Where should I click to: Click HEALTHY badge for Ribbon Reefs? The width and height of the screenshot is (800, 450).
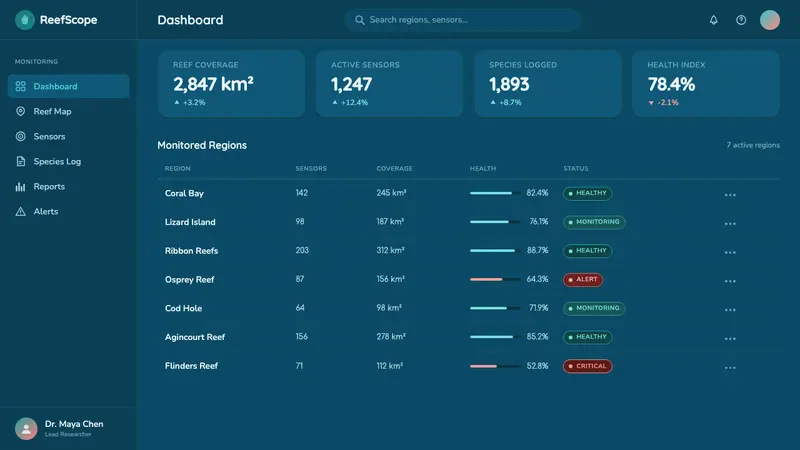point(587,251)
